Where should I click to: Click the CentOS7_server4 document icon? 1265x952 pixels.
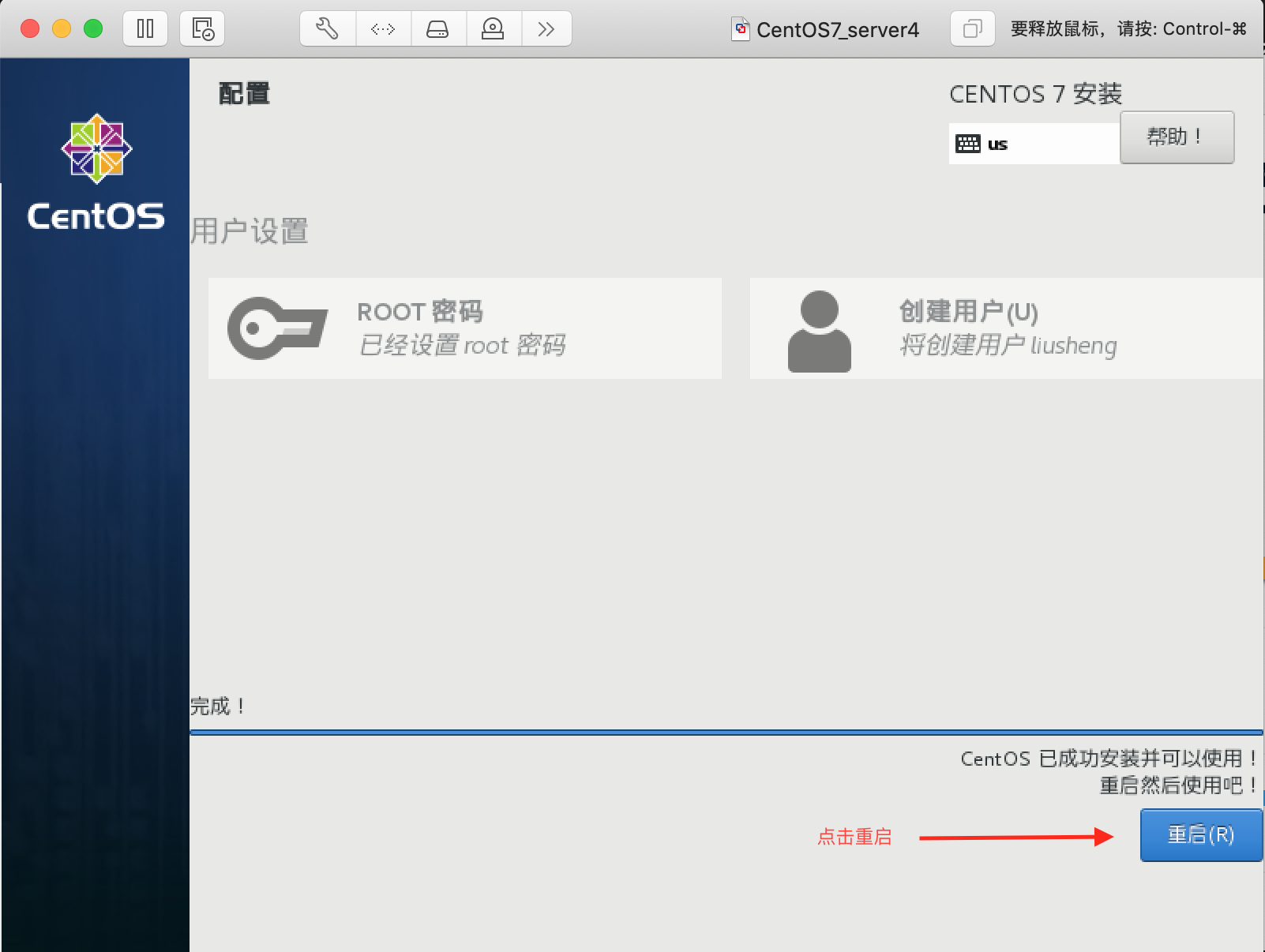741,29
